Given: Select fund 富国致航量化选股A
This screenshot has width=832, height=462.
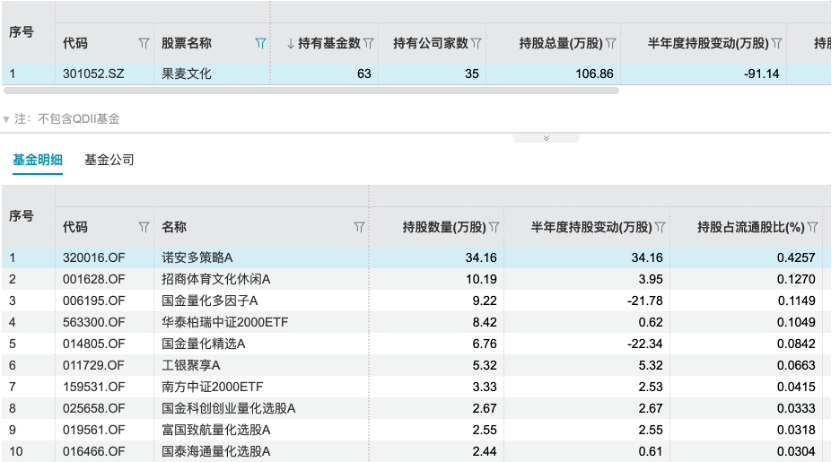Looking at the screenshot, I should pyautogui.click(x=216, y=430).
